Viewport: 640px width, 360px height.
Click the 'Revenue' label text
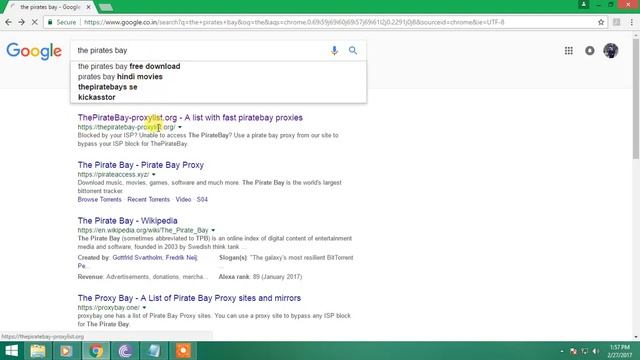[90, 277]
